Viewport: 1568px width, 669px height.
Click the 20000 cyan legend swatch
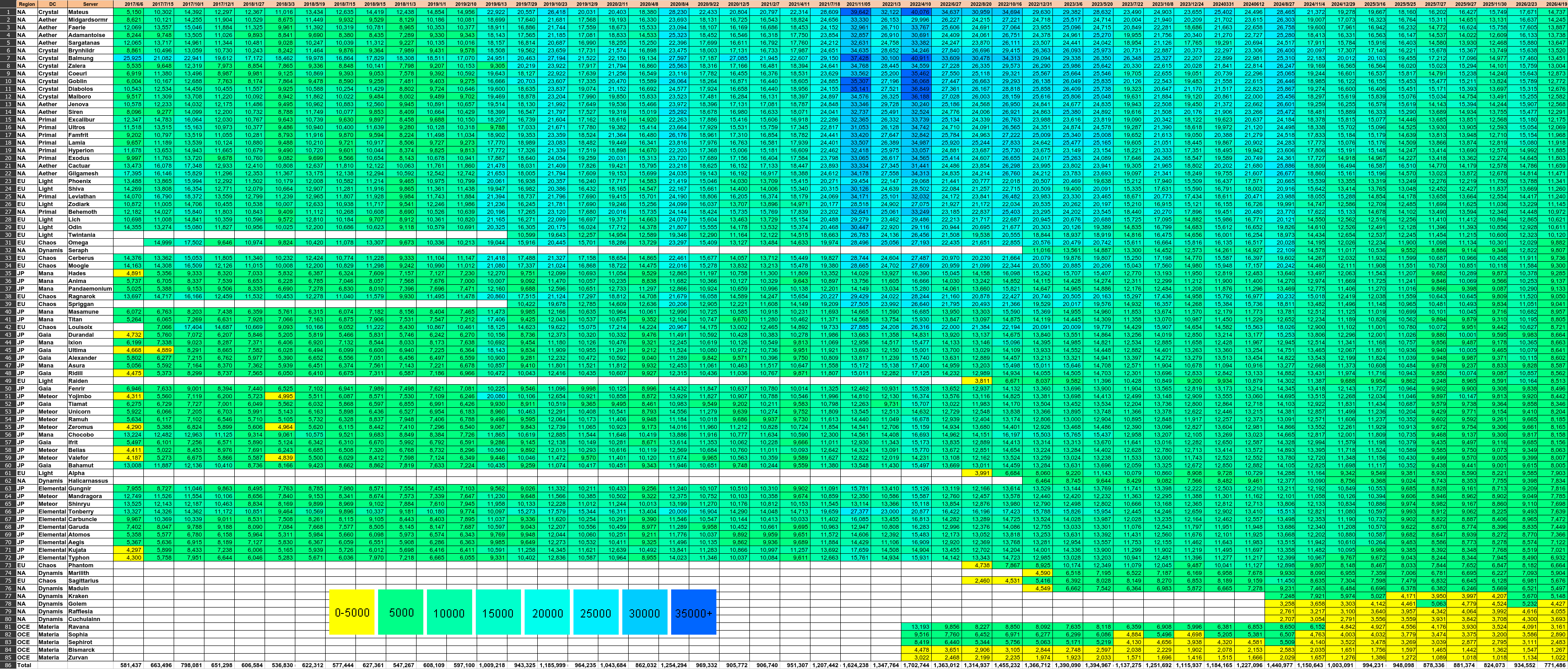pos(547,612)
